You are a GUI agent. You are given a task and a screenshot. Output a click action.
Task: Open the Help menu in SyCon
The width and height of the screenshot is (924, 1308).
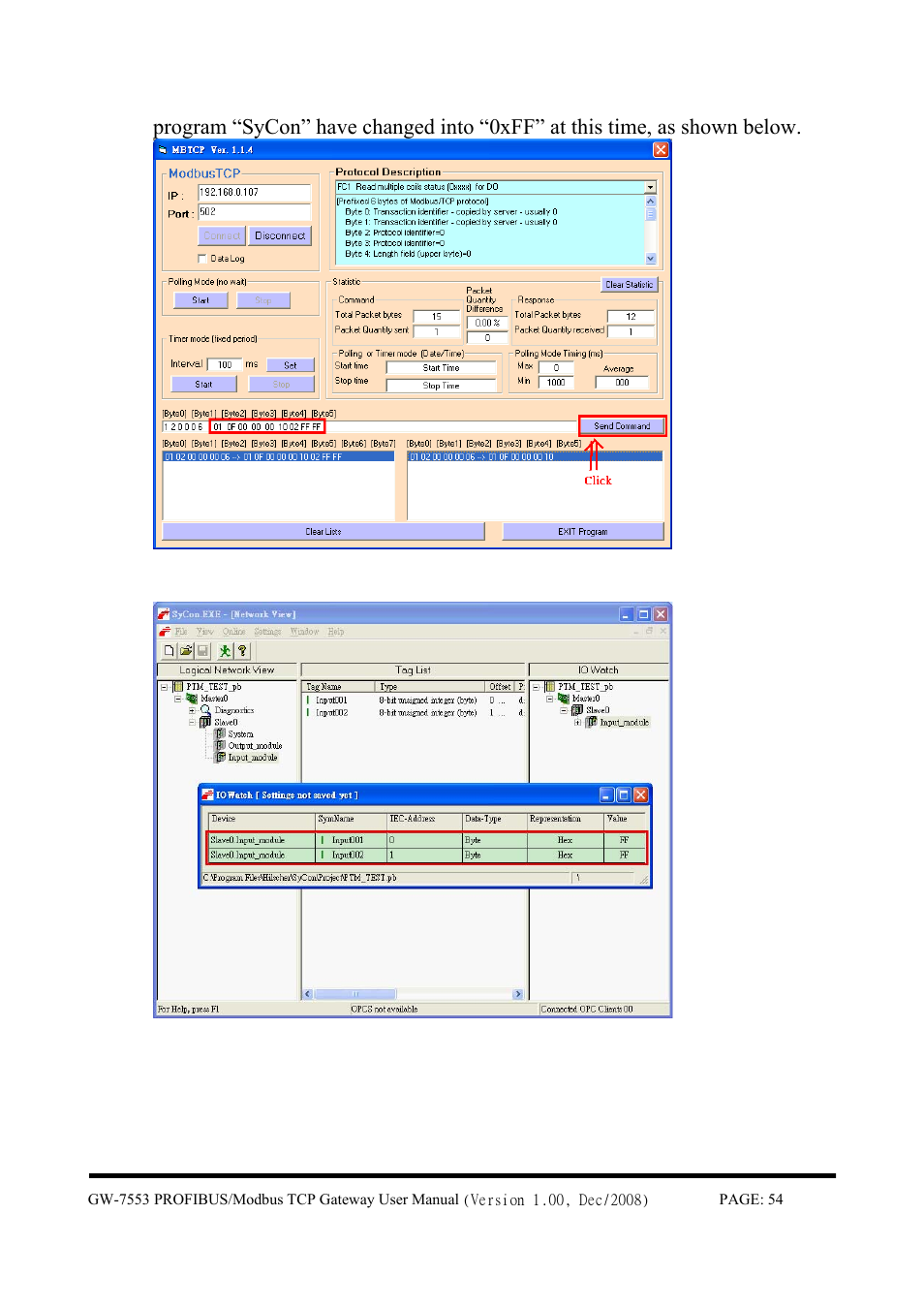click(x=336, y=632)
